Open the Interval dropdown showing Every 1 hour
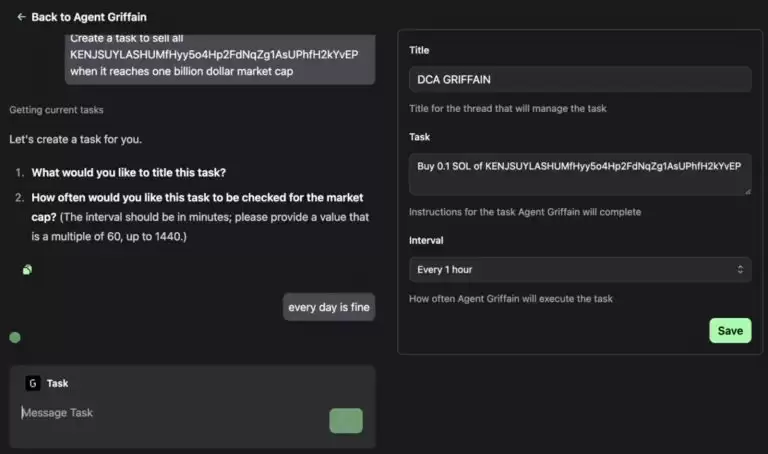768x454 pixels. [579, 270]
